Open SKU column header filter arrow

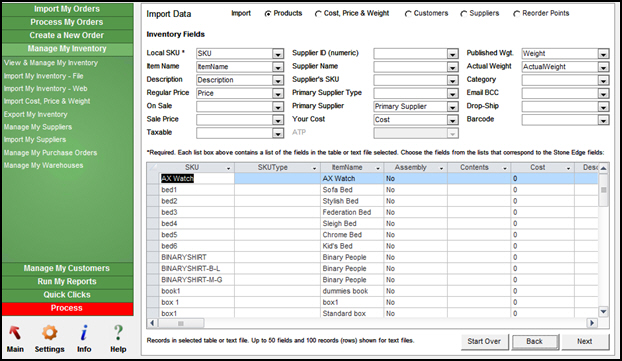coord(228,169)
